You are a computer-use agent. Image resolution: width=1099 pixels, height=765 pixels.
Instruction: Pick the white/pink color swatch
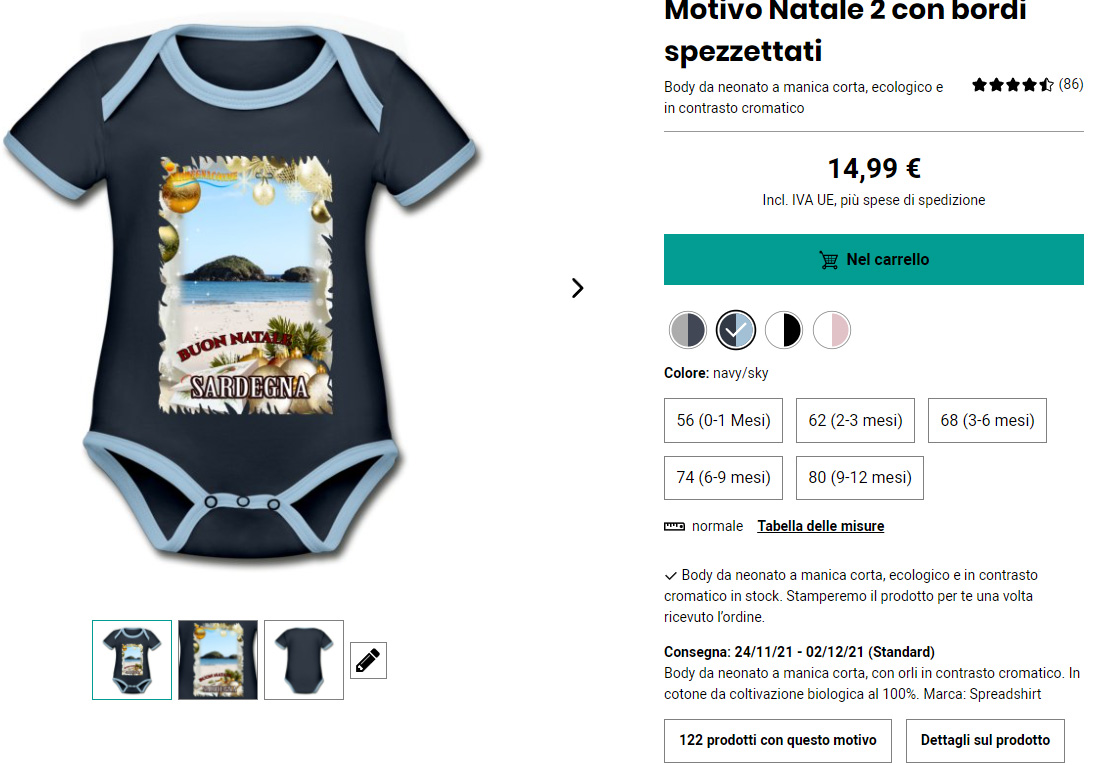coord(832,330)
